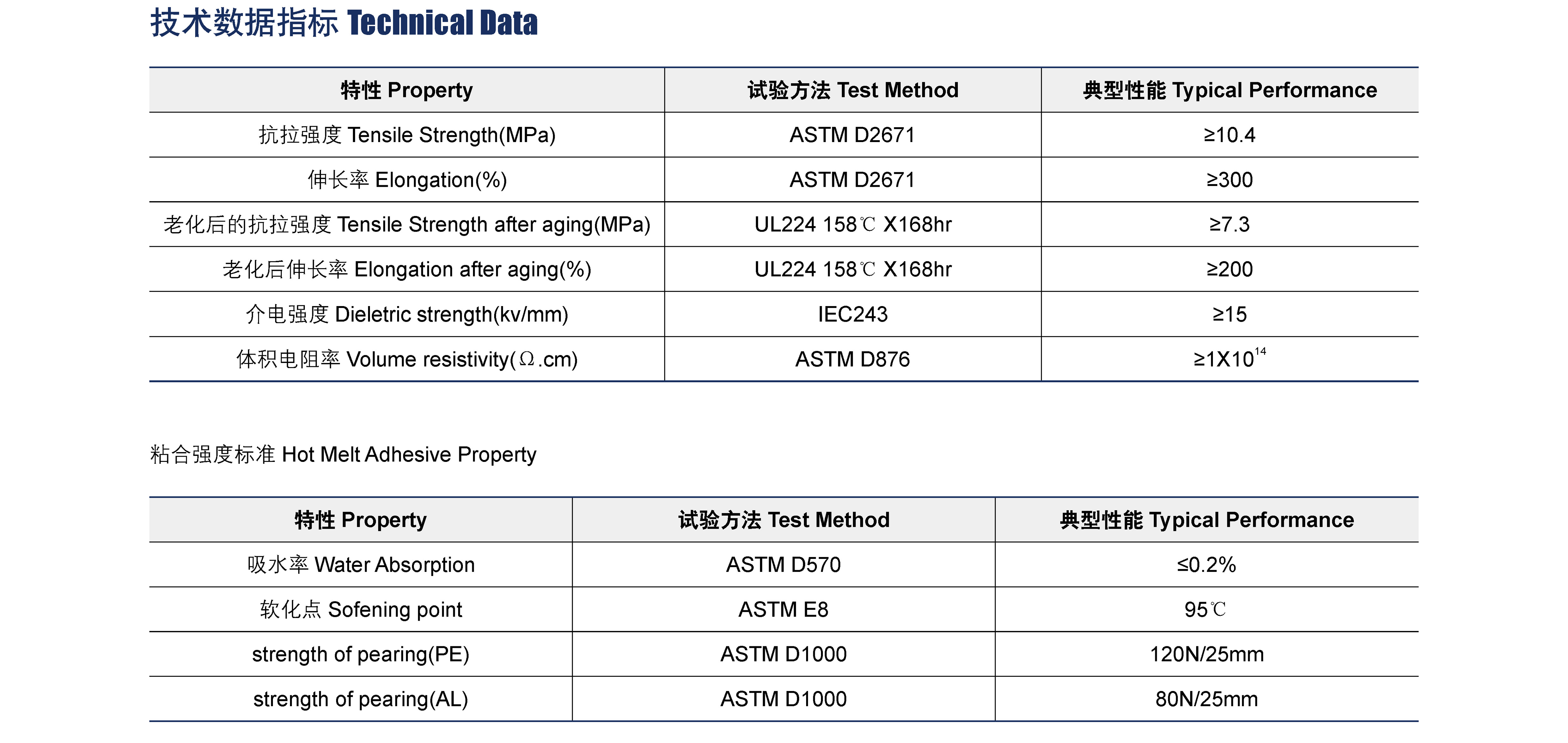Select the IEC243 test method cell

click(x=852, y=315)
